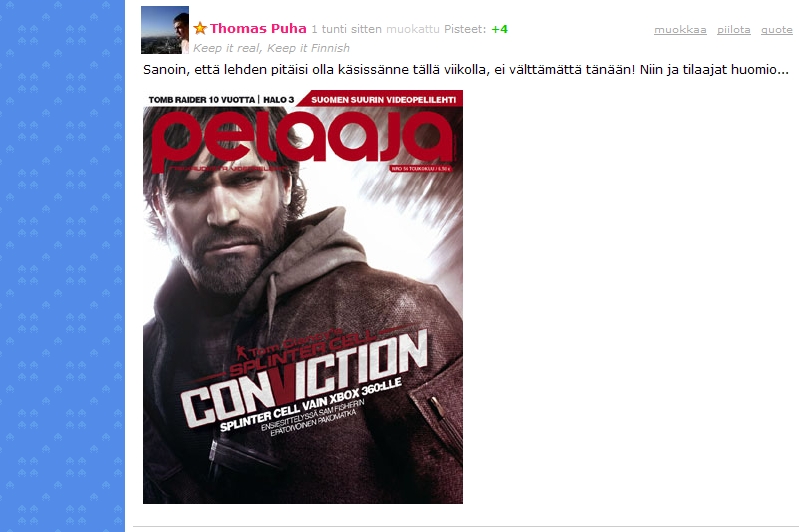
Task: Click the 'Halo 3' text on the cover
Action: tap(278, 100)
